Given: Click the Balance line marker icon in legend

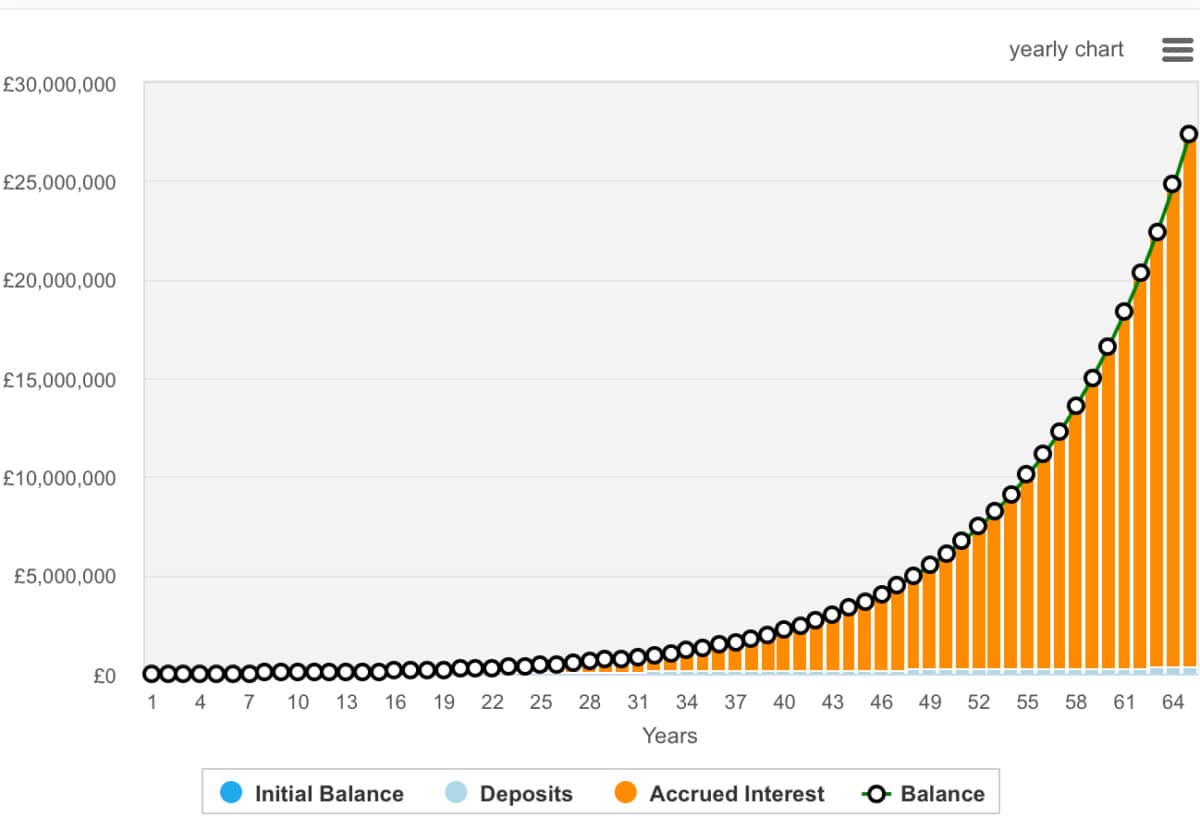Looking at the screenshot, I should pos(877,794).
